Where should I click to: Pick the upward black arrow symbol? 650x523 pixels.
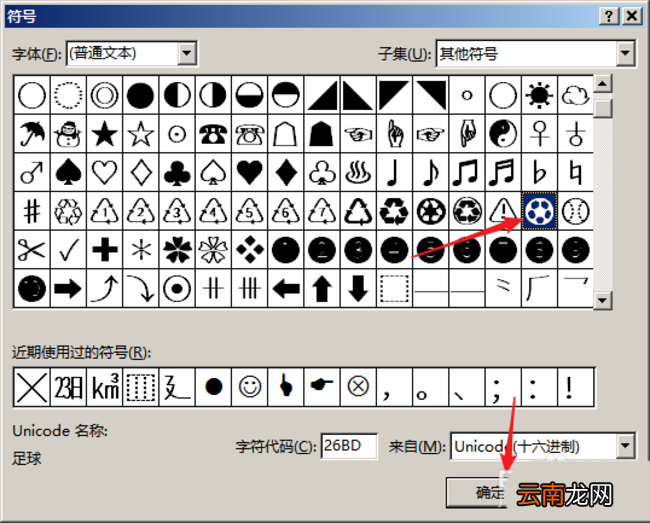click(x=322, y=288)
